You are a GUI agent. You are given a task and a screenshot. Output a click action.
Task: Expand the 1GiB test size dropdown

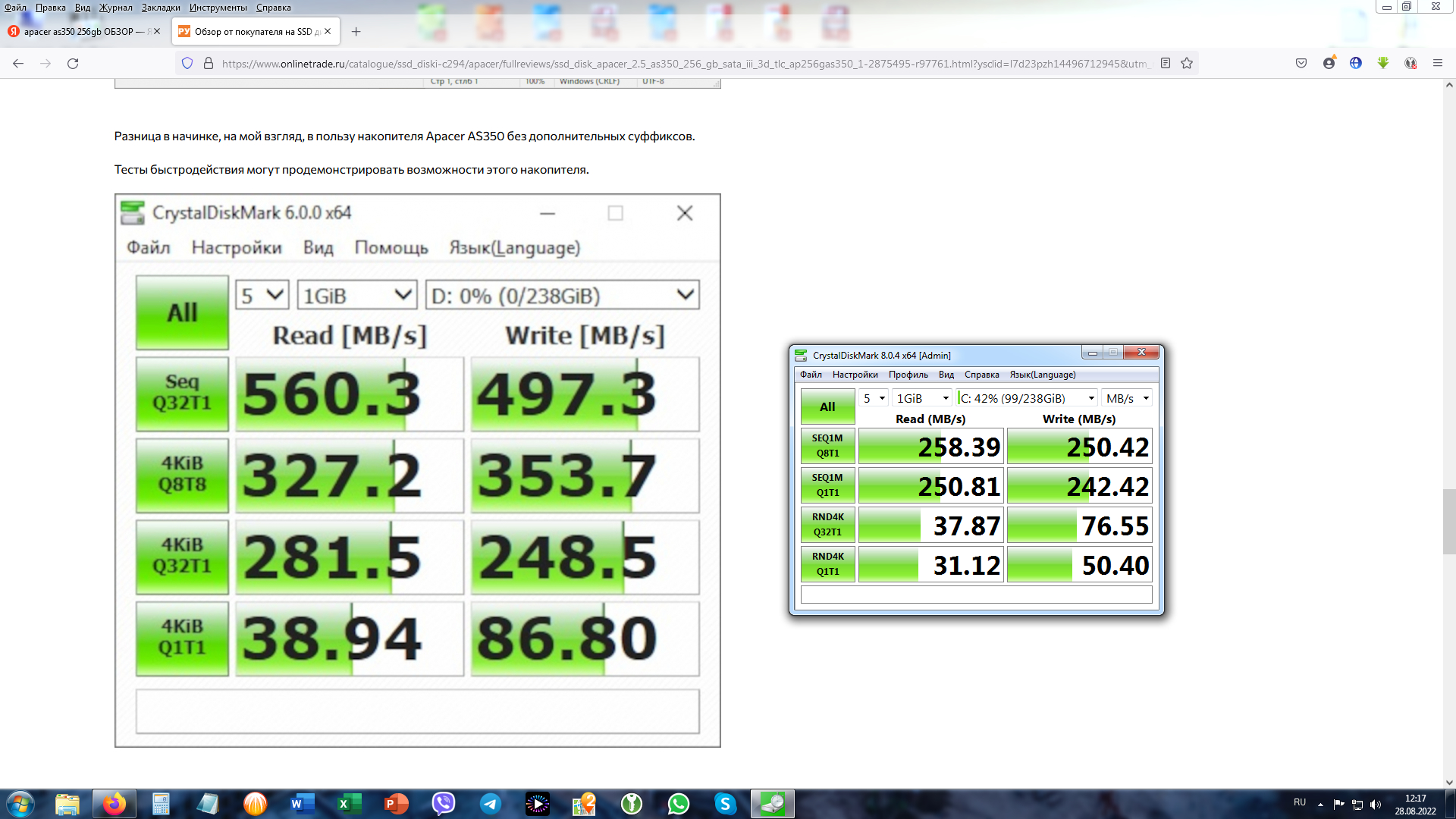pyautogui.click(x=922, y=398)
